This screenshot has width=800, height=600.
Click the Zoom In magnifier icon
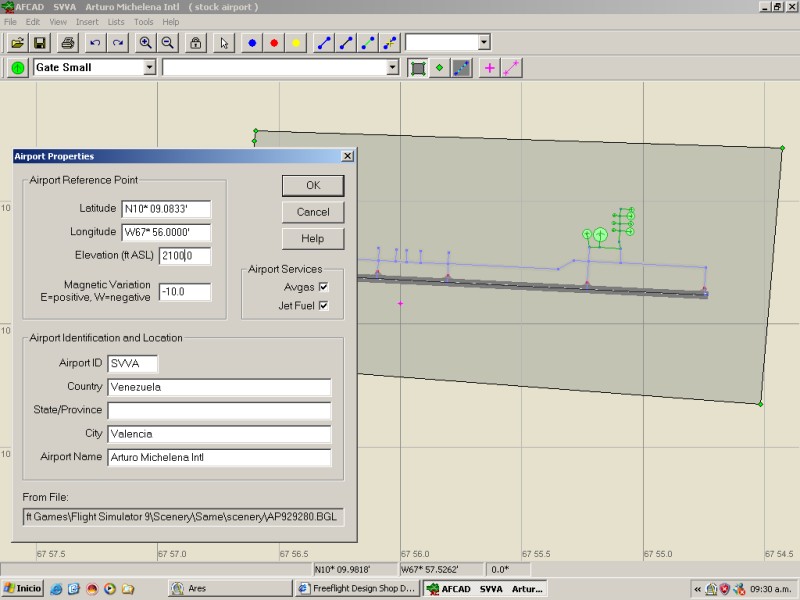(146, 43)
